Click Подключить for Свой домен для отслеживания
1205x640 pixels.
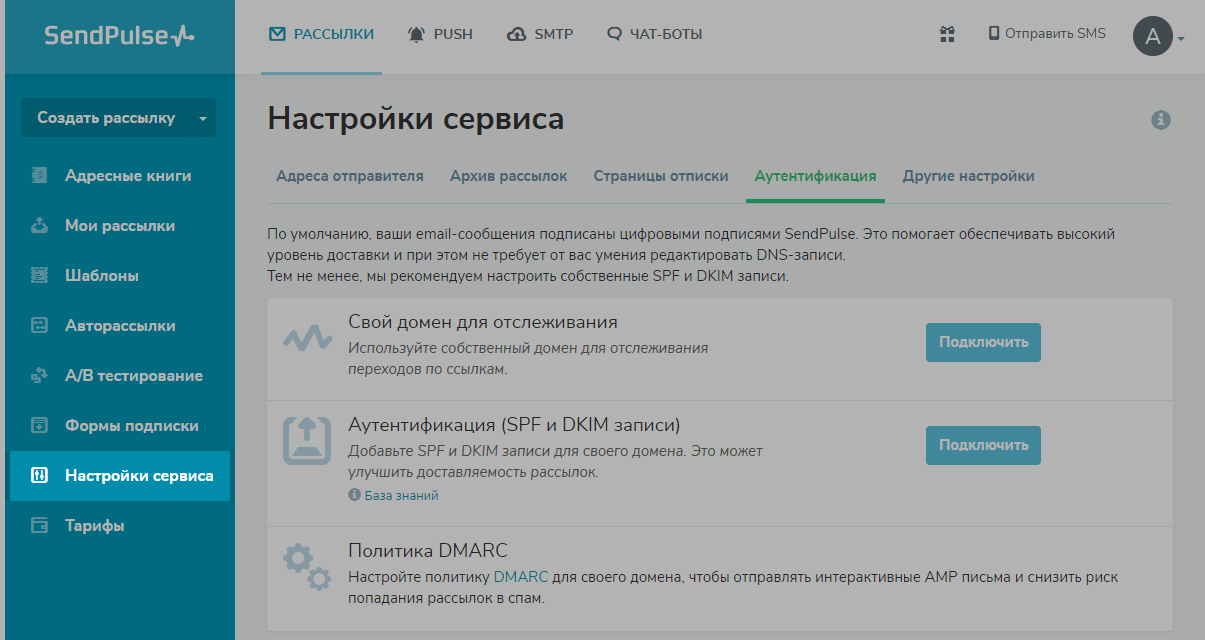pos(982,342)
